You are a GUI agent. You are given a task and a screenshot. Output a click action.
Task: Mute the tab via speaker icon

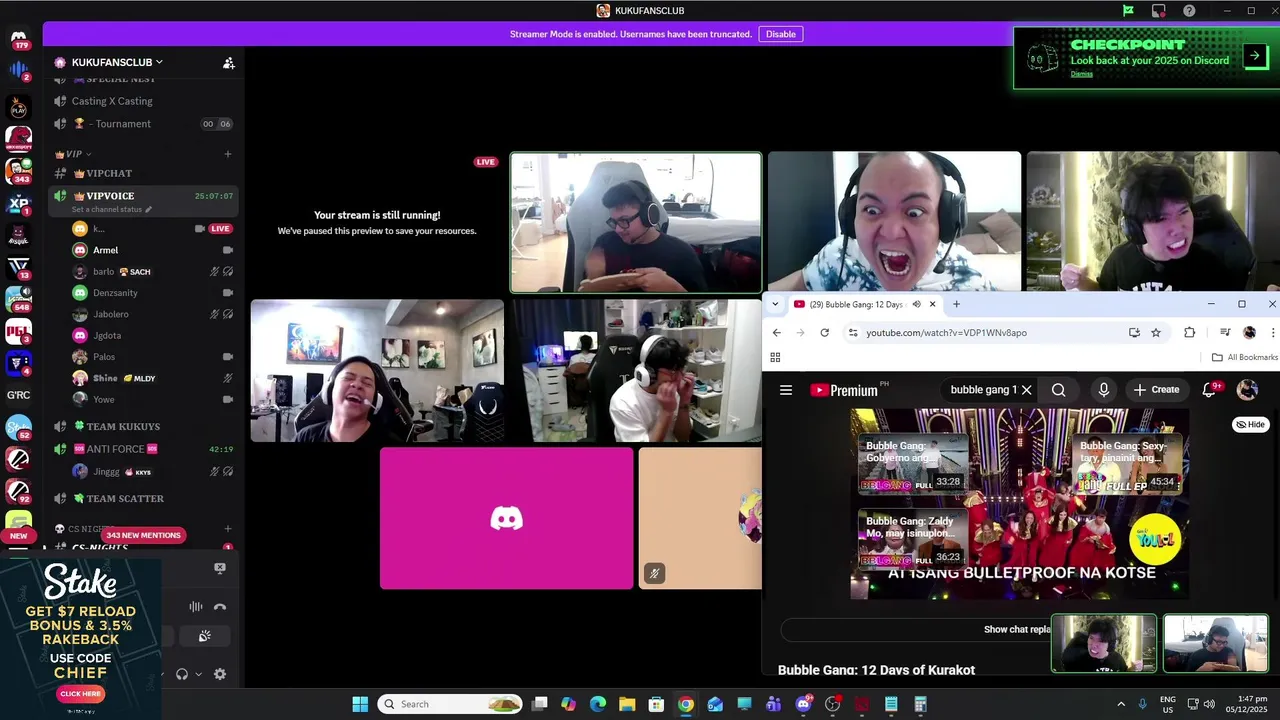click(916, 304)
